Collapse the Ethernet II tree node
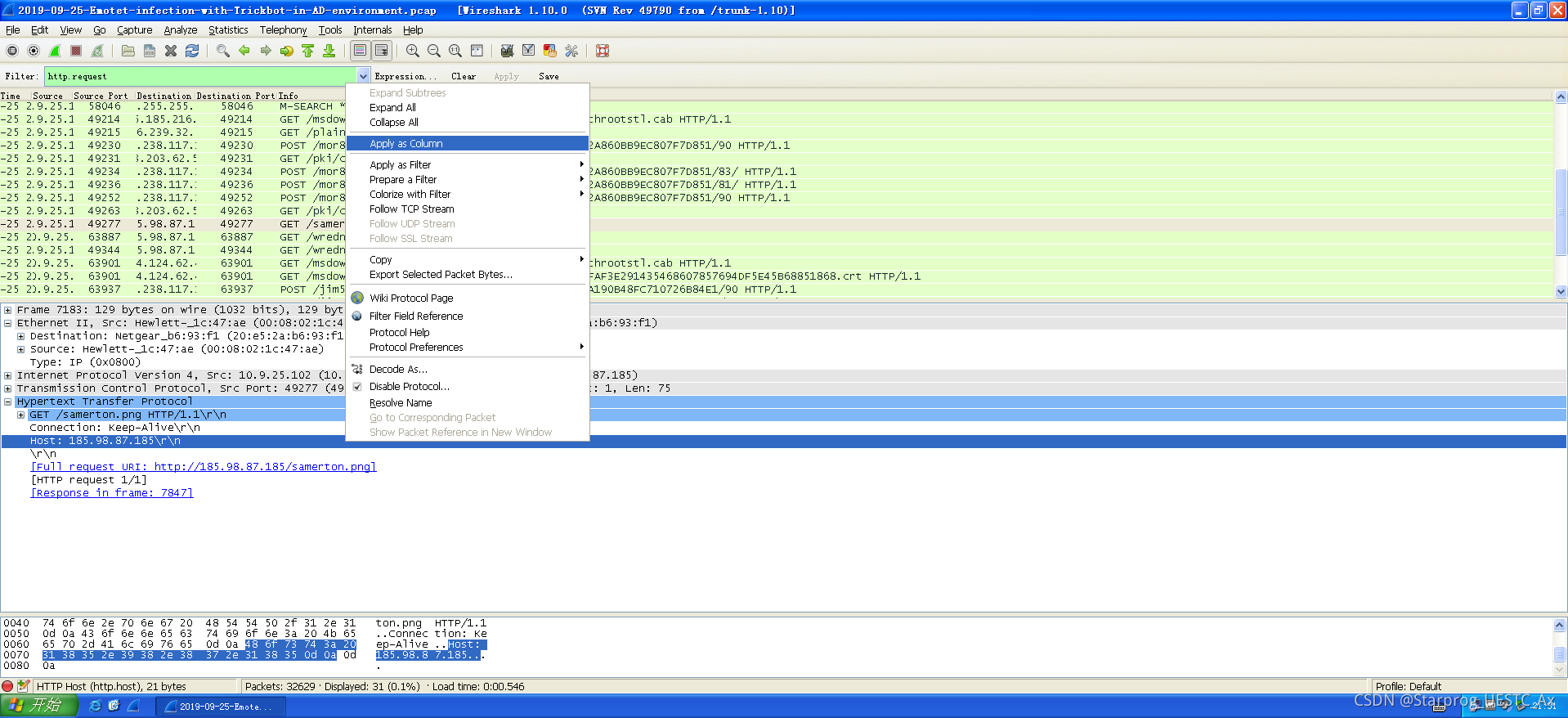Image resolution: width=1568 pixels, height=718 pixels. point(7,323)
